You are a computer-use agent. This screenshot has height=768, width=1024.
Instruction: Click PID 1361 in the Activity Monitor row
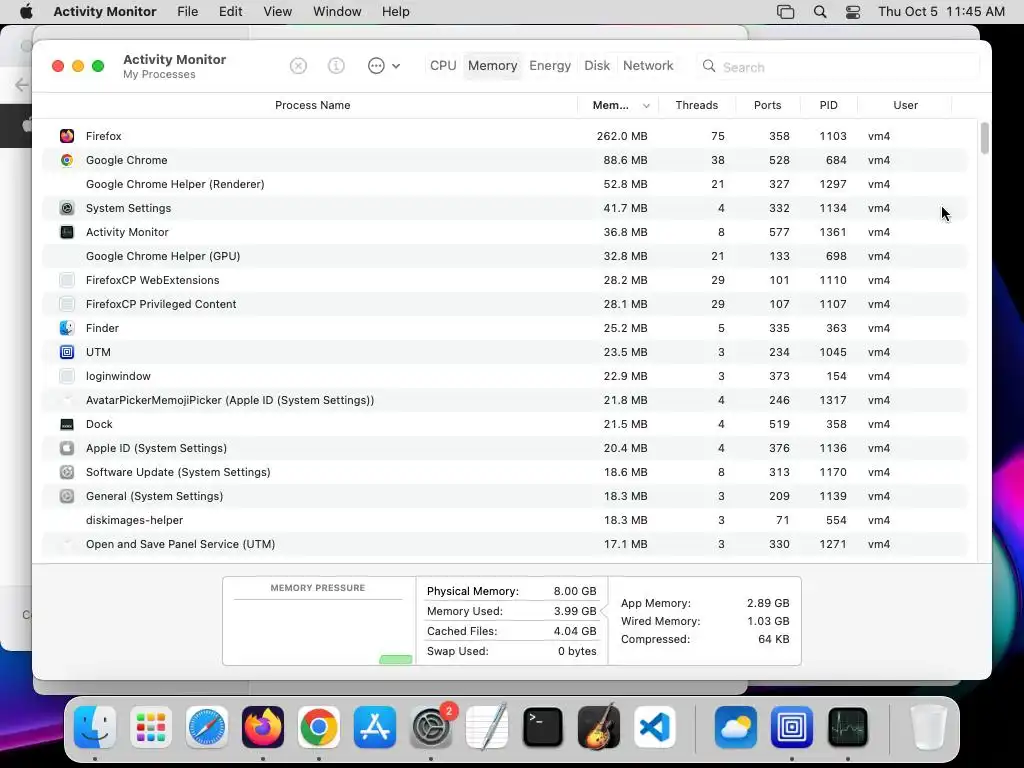pyautogui.click(x=833, y=232)
